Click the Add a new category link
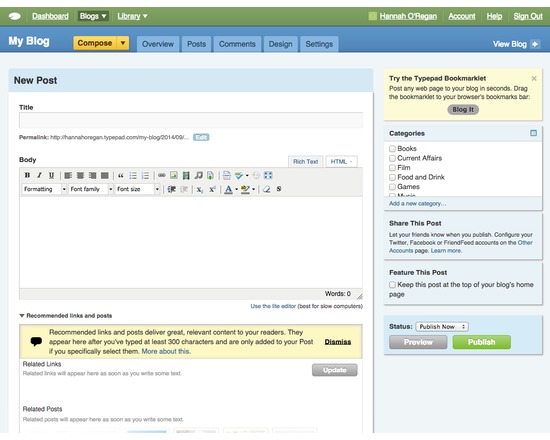Viewport: 550px width, 440px height. coord(417,204)
